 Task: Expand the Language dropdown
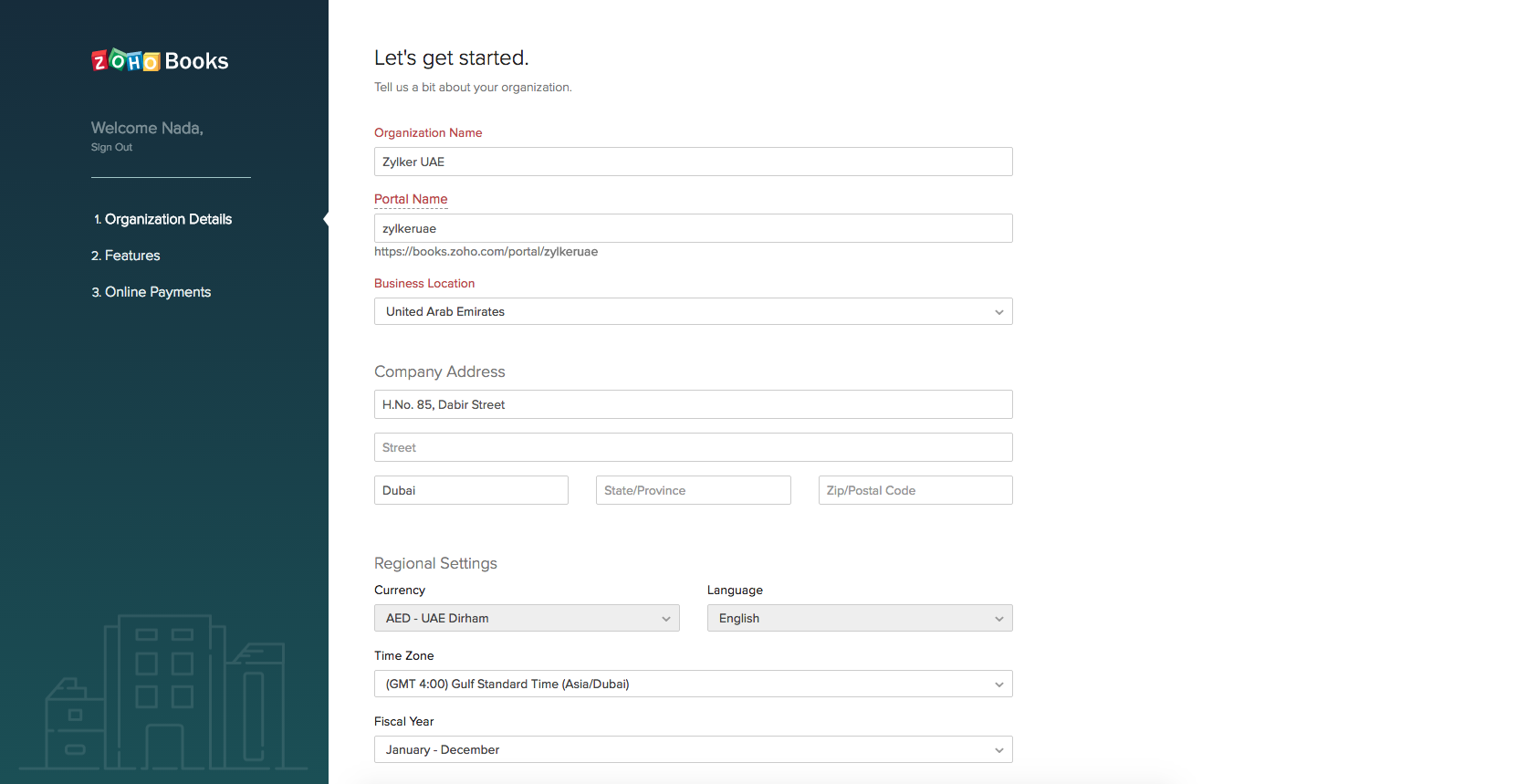[859, 618]
